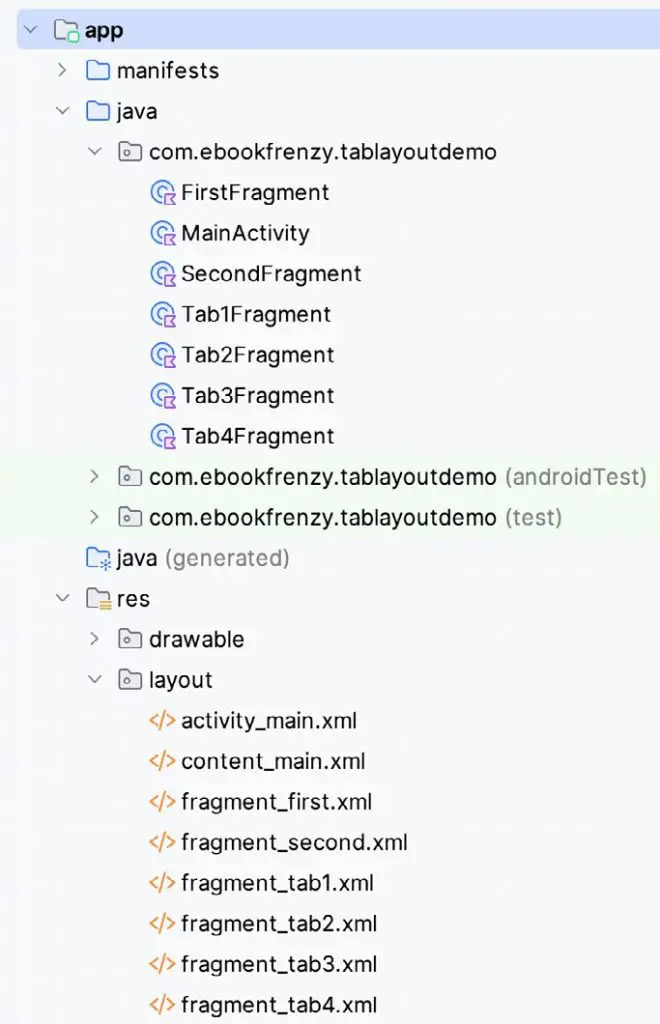This screenshot has width=660, height=1024.
Task: Click the package icon for com.ebookfrenzy.tablayoutdemo
Action: coord(129,151)
